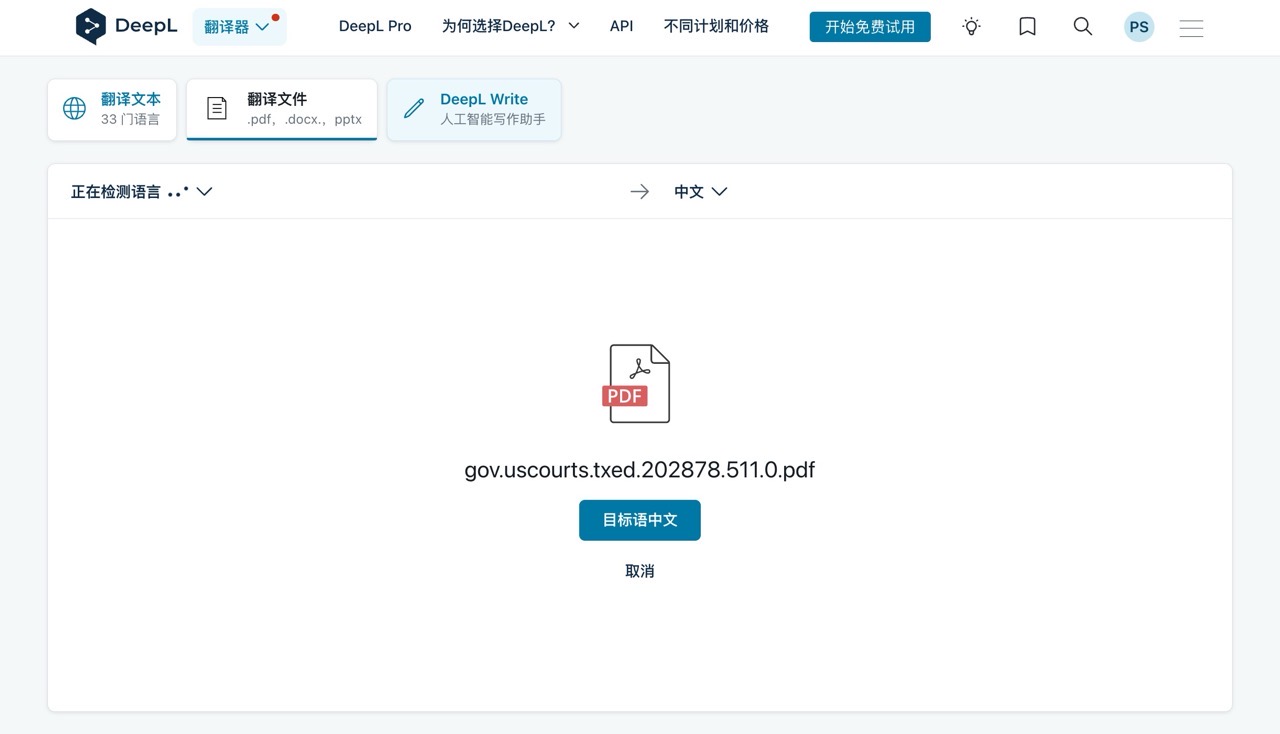The image size is (1280, 734).
Task: Open DeepL Pro page
Action: (x=375, y=26)
